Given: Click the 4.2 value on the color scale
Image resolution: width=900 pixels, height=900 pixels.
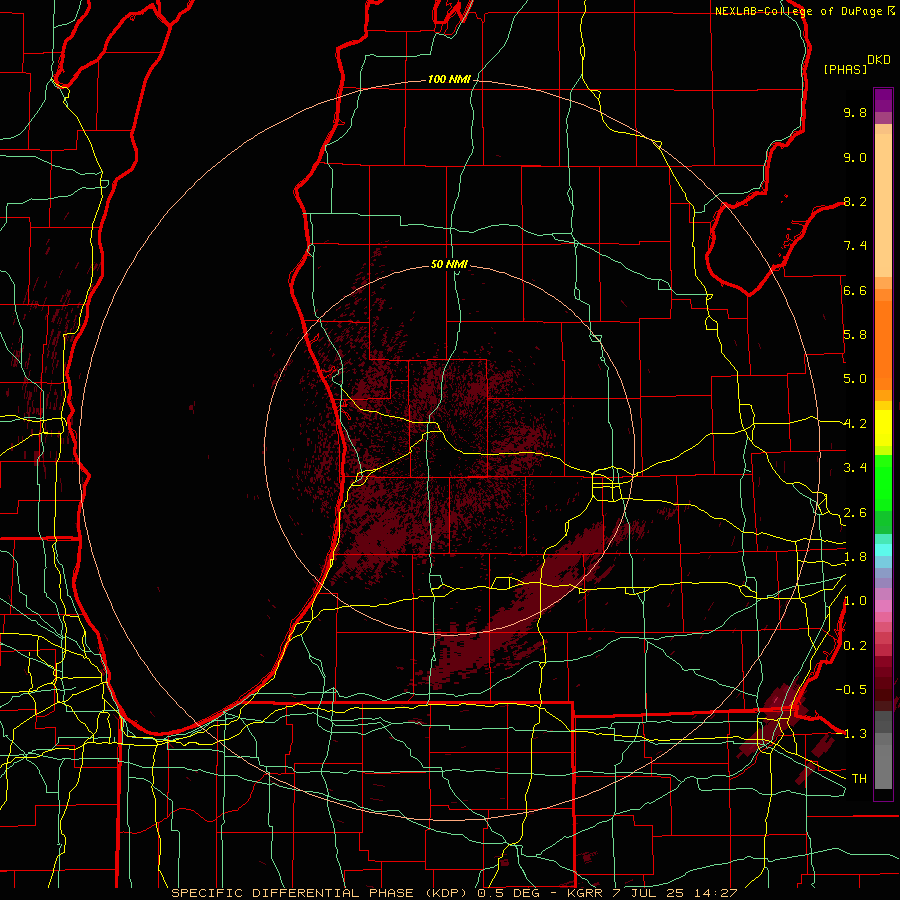Looking at the screenshot, I should [855, 424].
